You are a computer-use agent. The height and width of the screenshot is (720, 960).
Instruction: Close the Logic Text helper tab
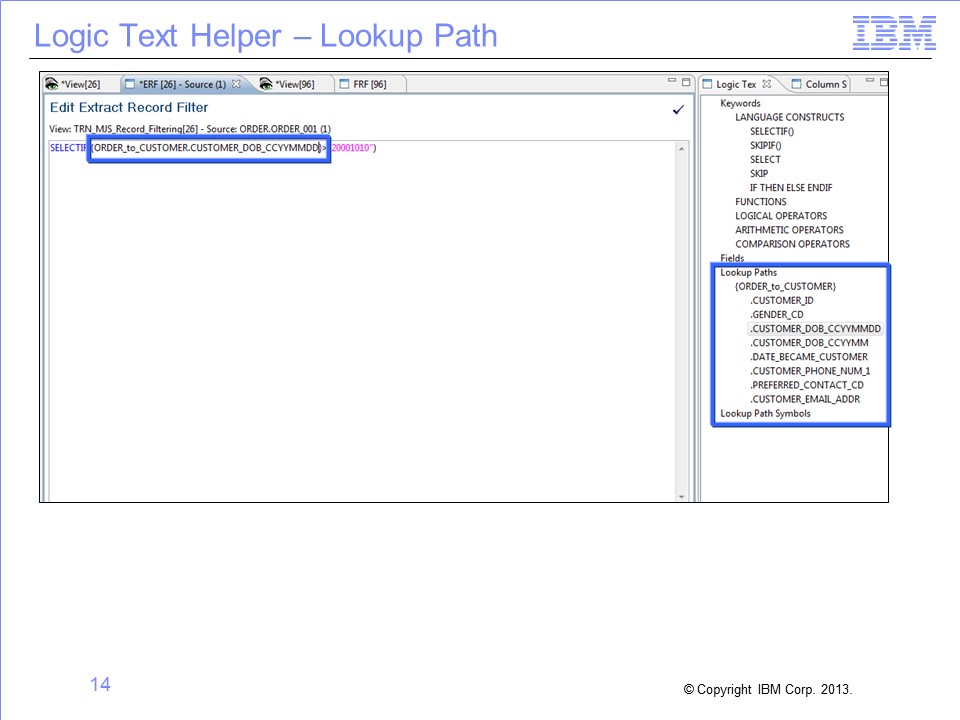click(767, 84)
